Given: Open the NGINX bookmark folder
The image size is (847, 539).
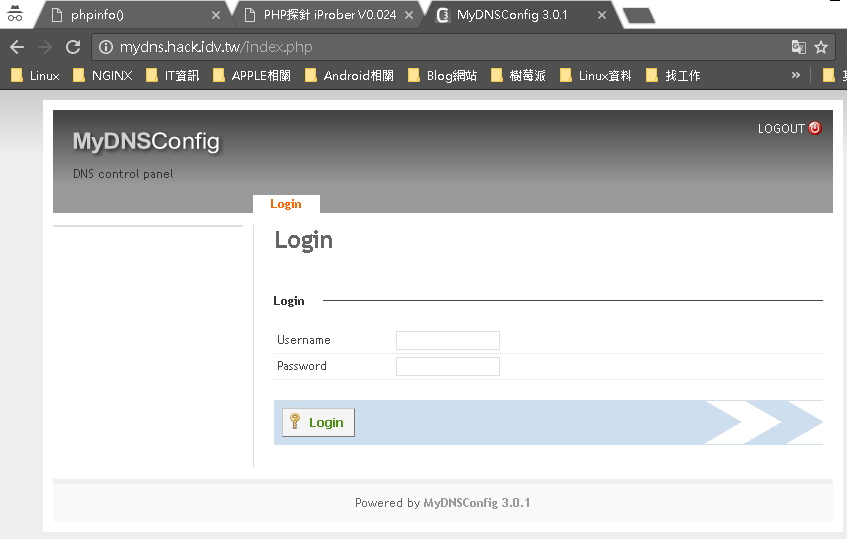Looking at the screenshot, I should coord(103,76).
